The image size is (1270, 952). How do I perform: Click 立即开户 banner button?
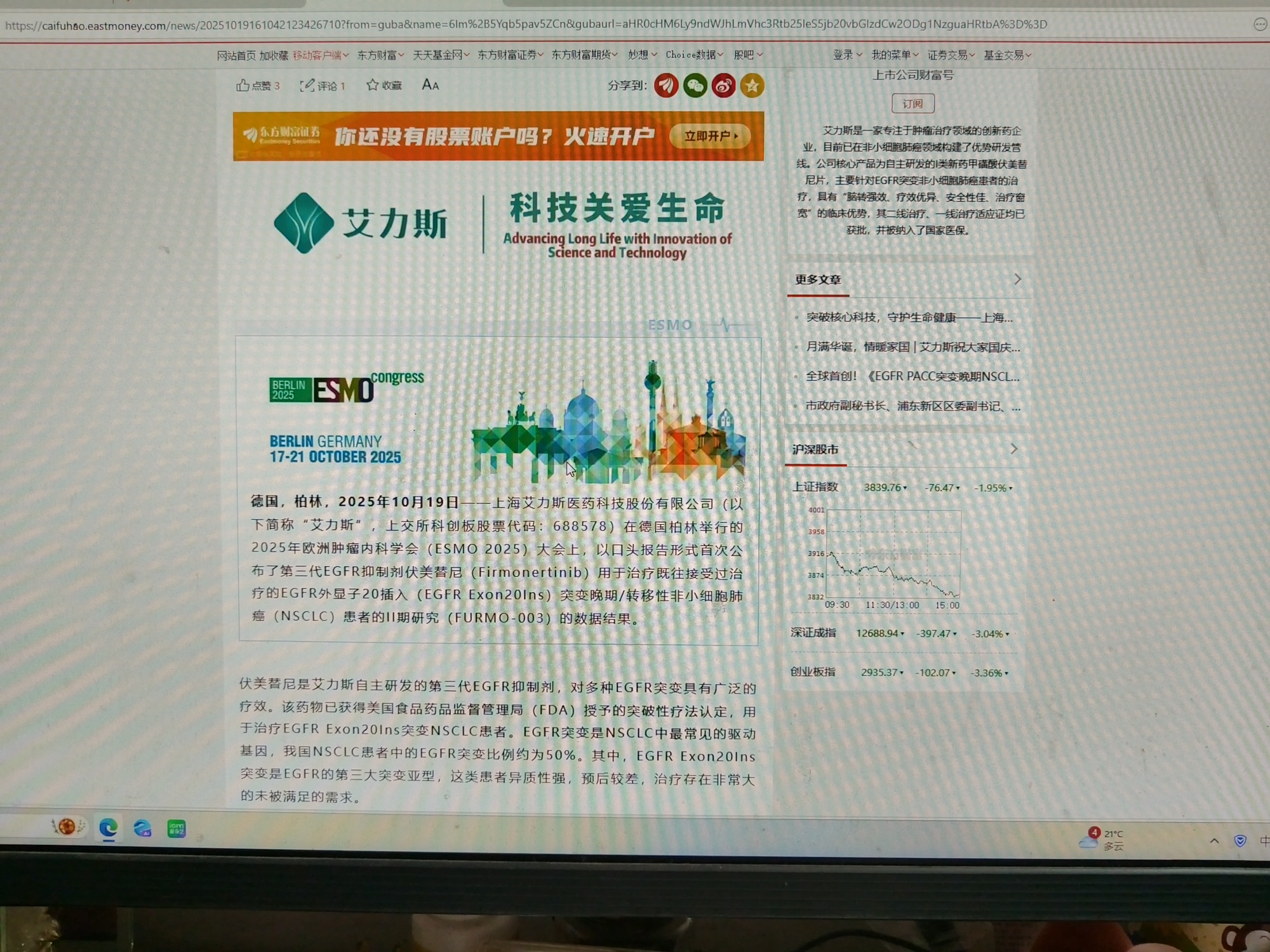coord(711,136)
